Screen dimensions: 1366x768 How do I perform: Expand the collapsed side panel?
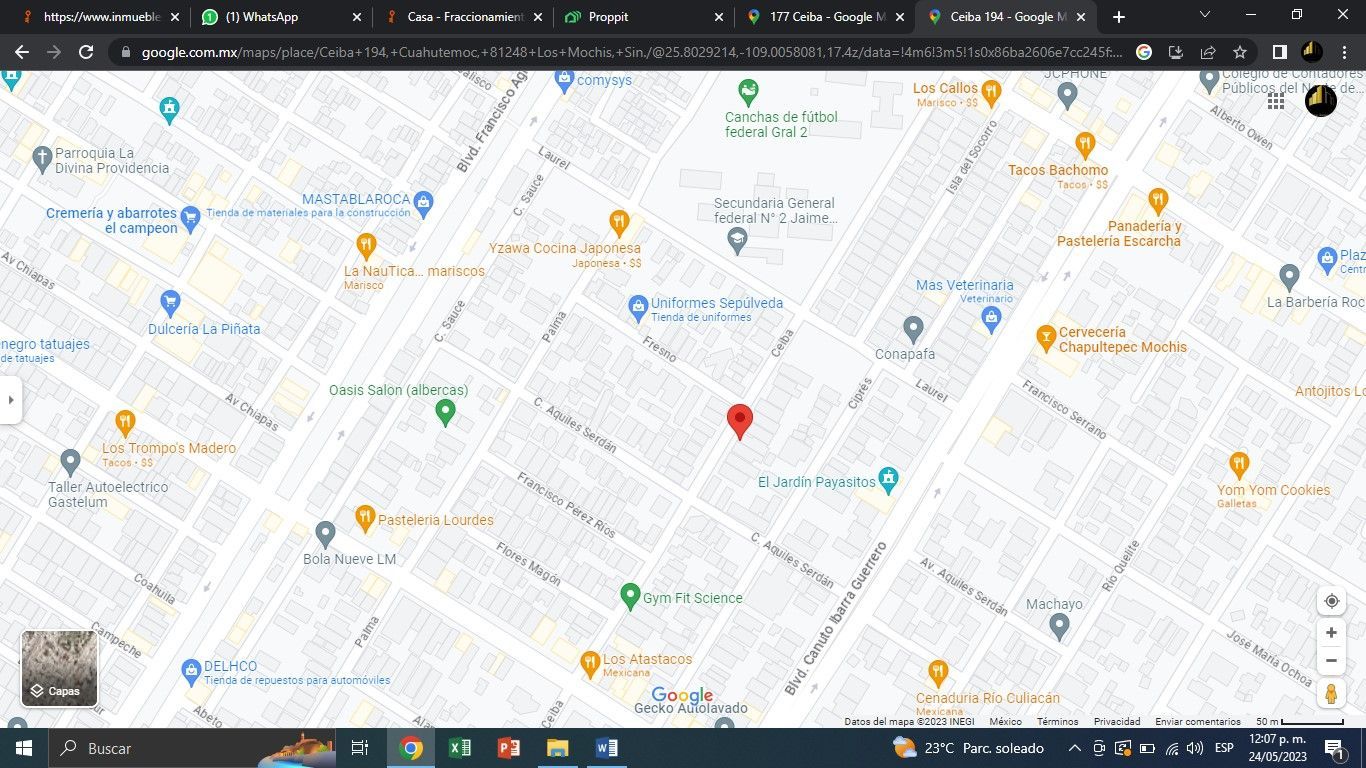[11, 400]
